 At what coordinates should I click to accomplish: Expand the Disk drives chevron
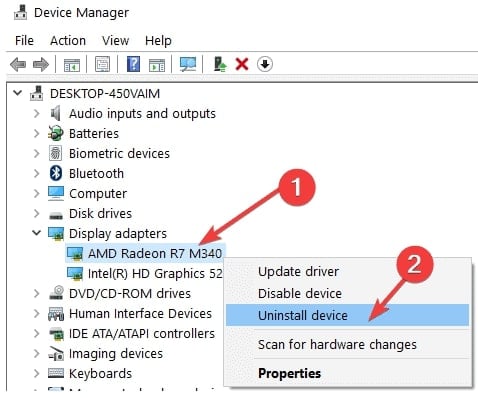[x=37, y=213]
